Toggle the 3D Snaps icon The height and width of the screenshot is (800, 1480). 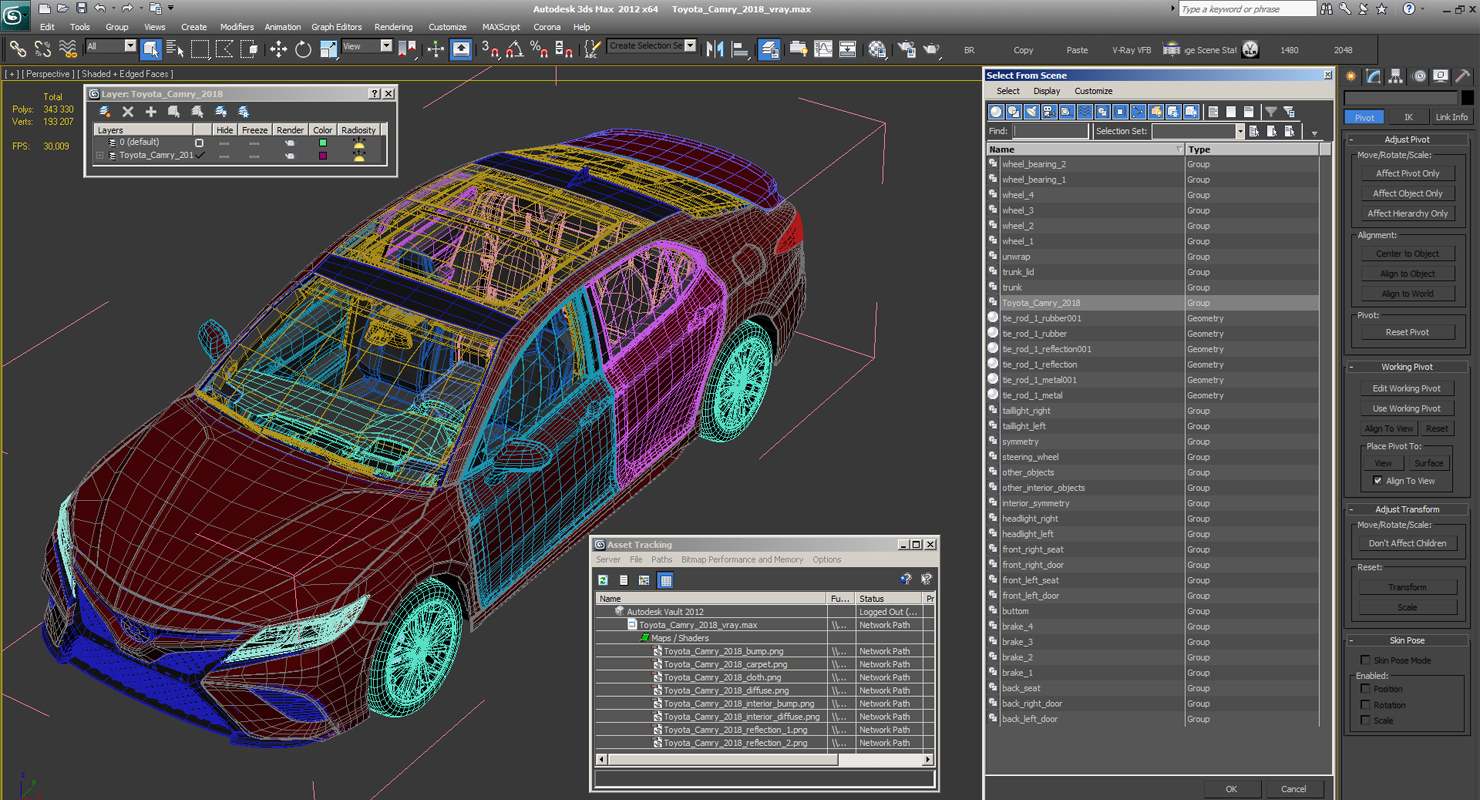click(489, 49)
